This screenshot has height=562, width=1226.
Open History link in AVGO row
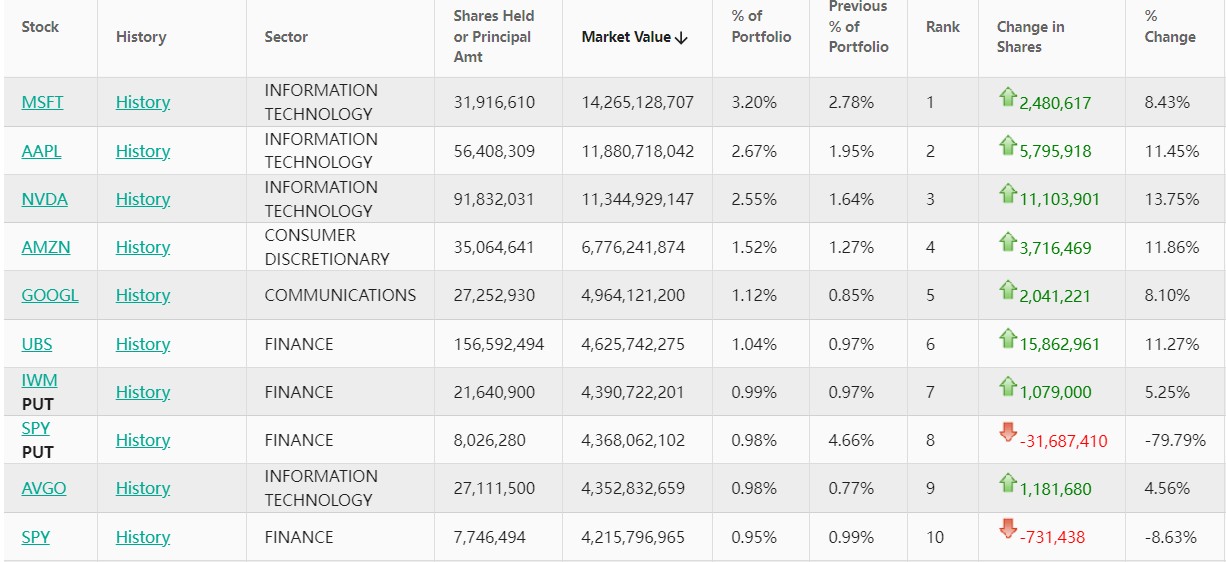(x=143, y=488)
